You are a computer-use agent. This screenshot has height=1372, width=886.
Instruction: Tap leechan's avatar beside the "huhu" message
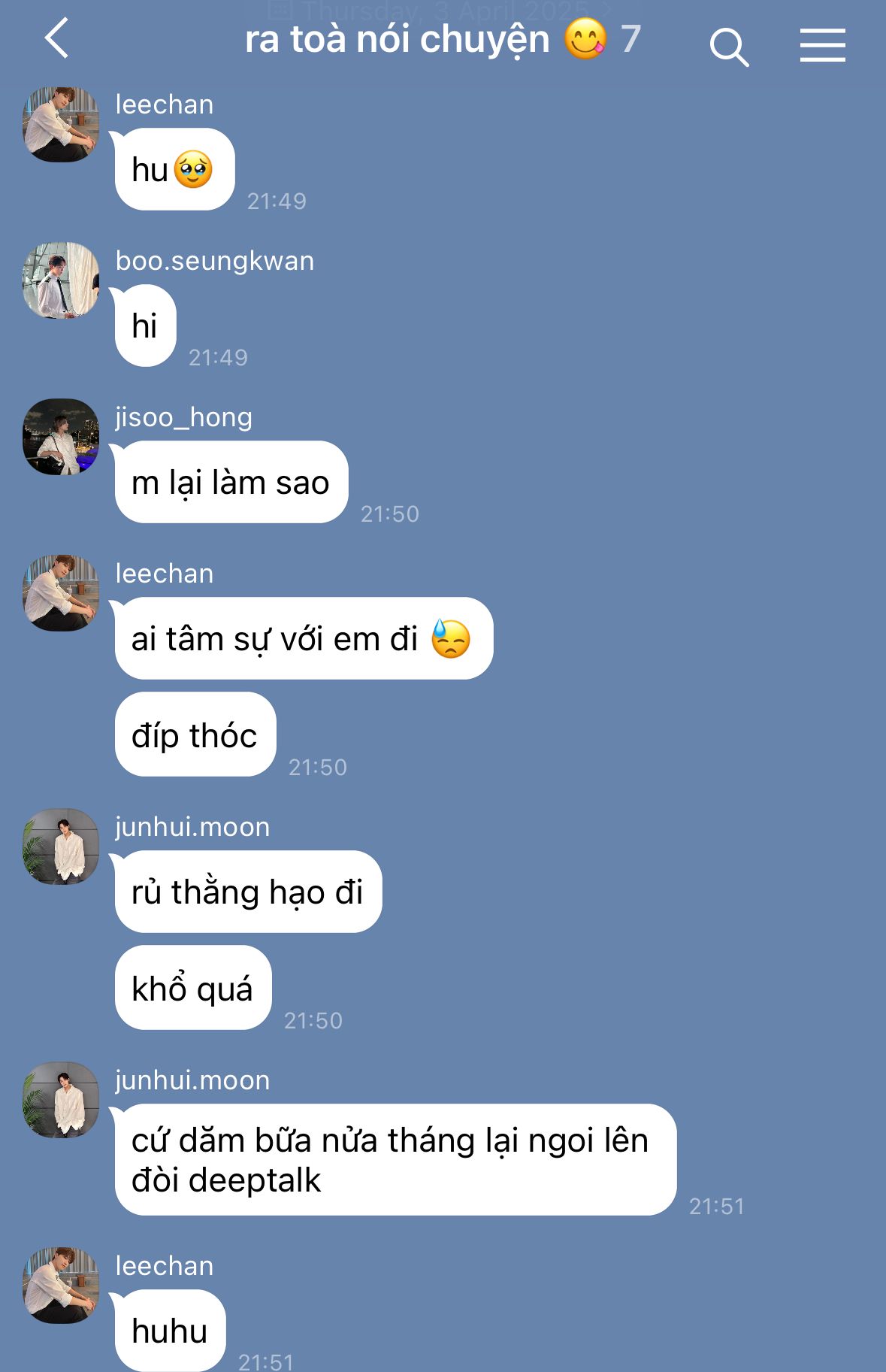click(x=61, y=1286)
